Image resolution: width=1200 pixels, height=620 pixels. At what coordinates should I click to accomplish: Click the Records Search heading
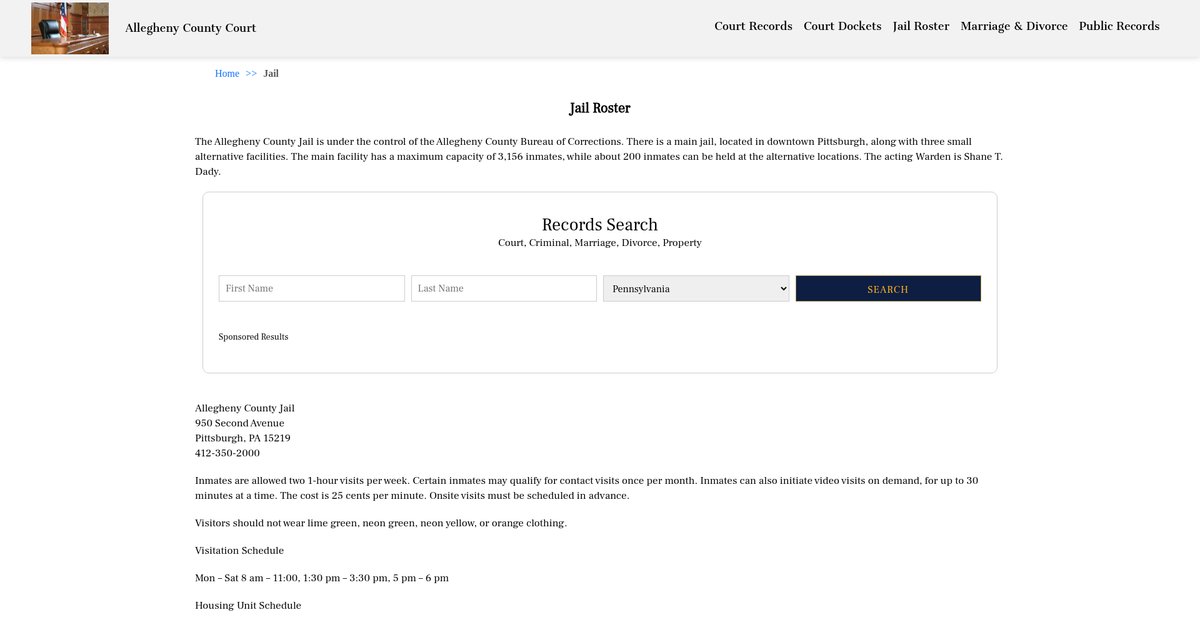click(x=599, y=225)
